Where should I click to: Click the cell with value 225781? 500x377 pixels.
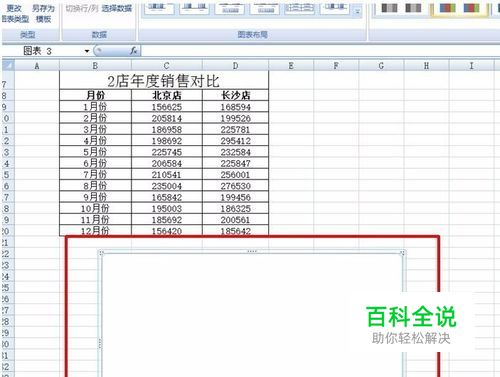pyautogui.click(x=235, y=129)
